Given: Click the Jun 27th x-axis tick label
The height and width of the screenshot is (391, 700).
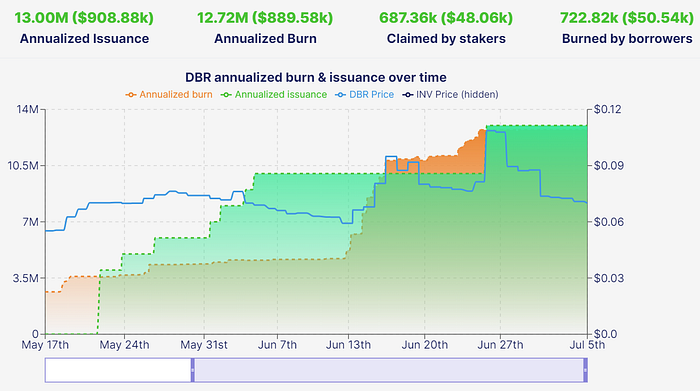Looking at the screenshot, I should (x=500, y=345).
